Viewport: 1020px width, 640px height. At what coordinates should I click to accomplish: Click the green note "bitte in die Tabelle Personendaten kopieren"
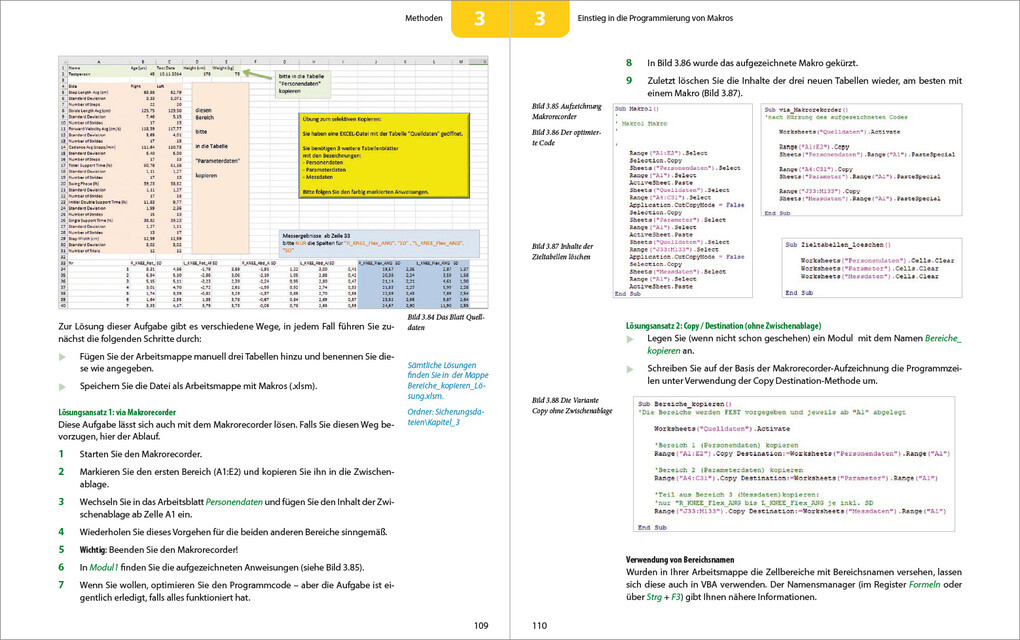[x=302, y=84]
